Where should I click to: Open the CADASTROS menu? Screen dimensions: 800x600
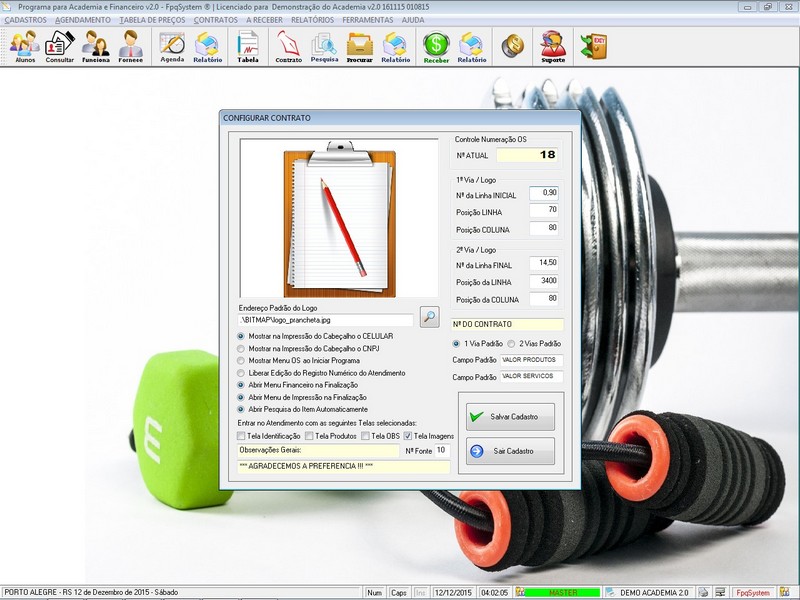(26, 20)
